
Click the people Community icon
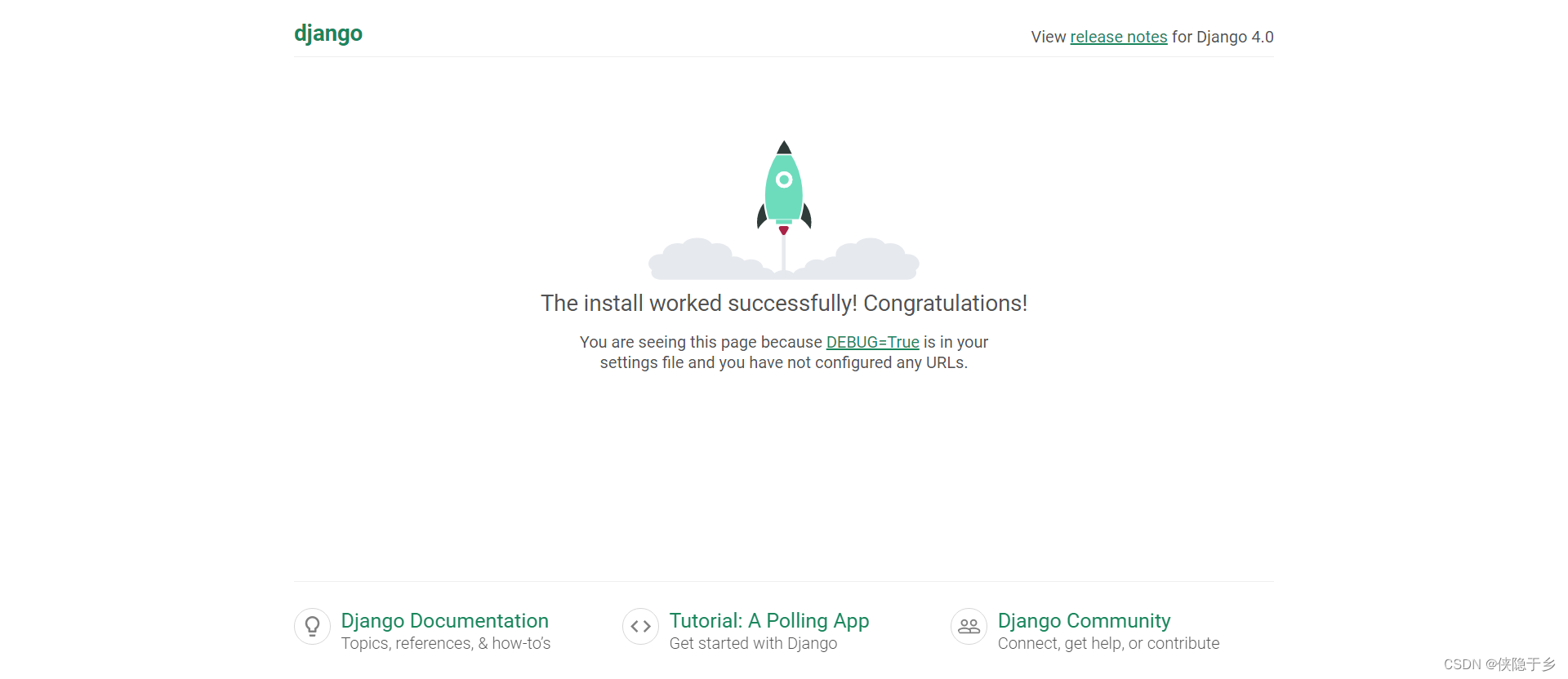[969, 627]
